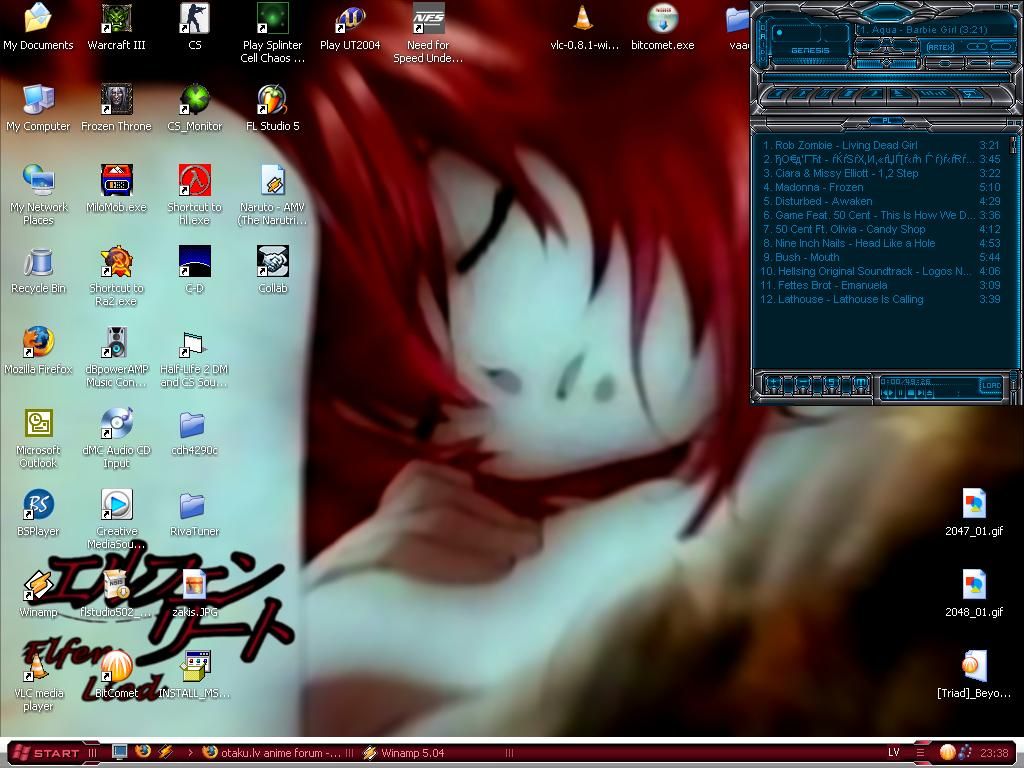Select the 2048_01.gif file
Image resolution: width=1024 pixels, height=768 pixels.
point(974,594)
